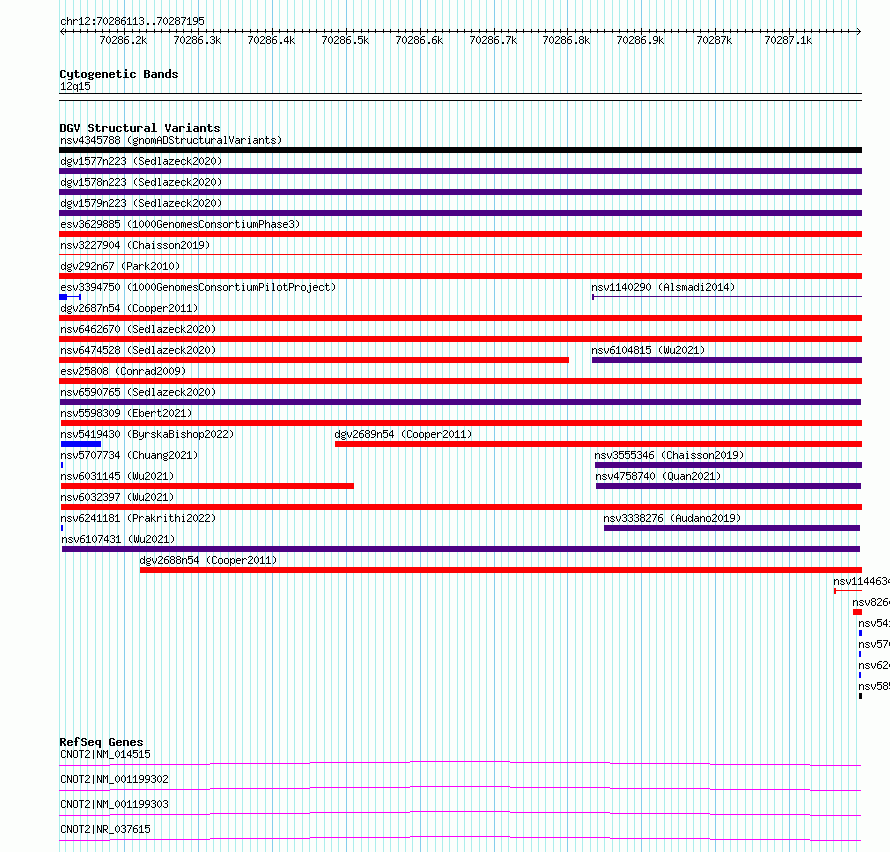Open nsv5419430 ByrskaBishop2022 variant label
Viewport: 890px width, 852px height.
point(147,434)
